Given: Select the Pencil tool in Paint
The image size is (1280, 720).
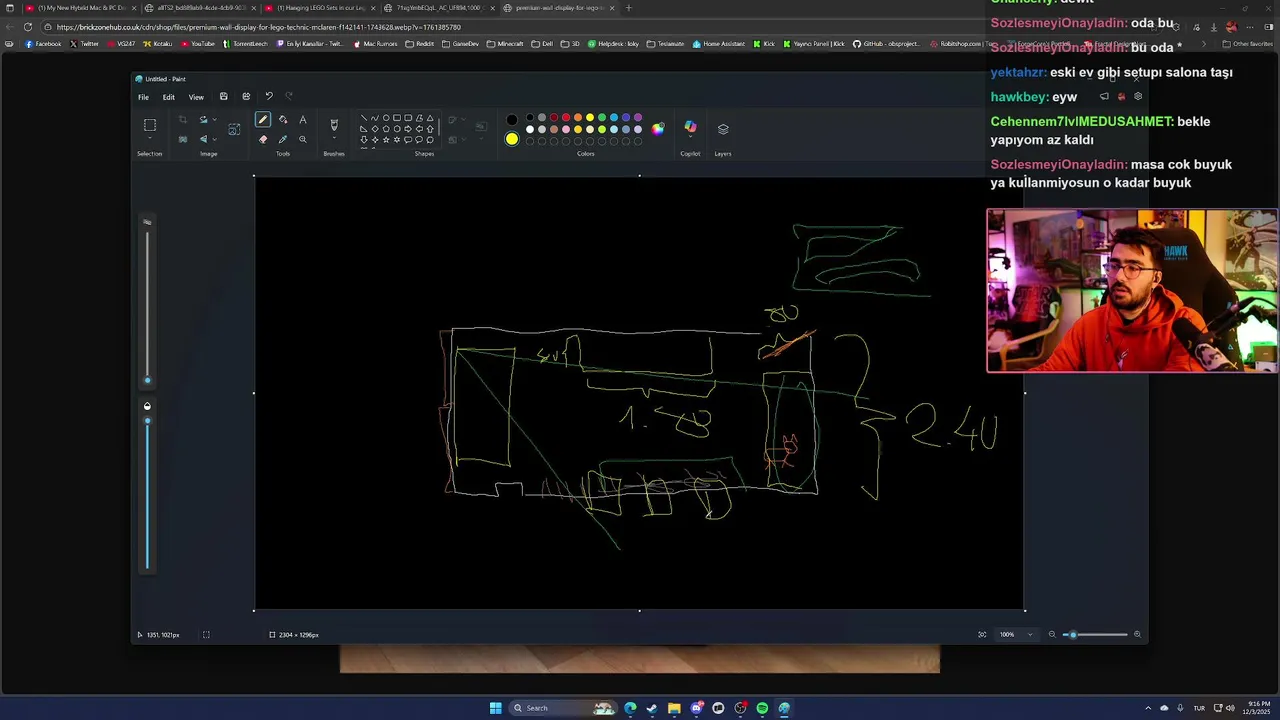Looking at the screenshot, I should coord(263,120).
